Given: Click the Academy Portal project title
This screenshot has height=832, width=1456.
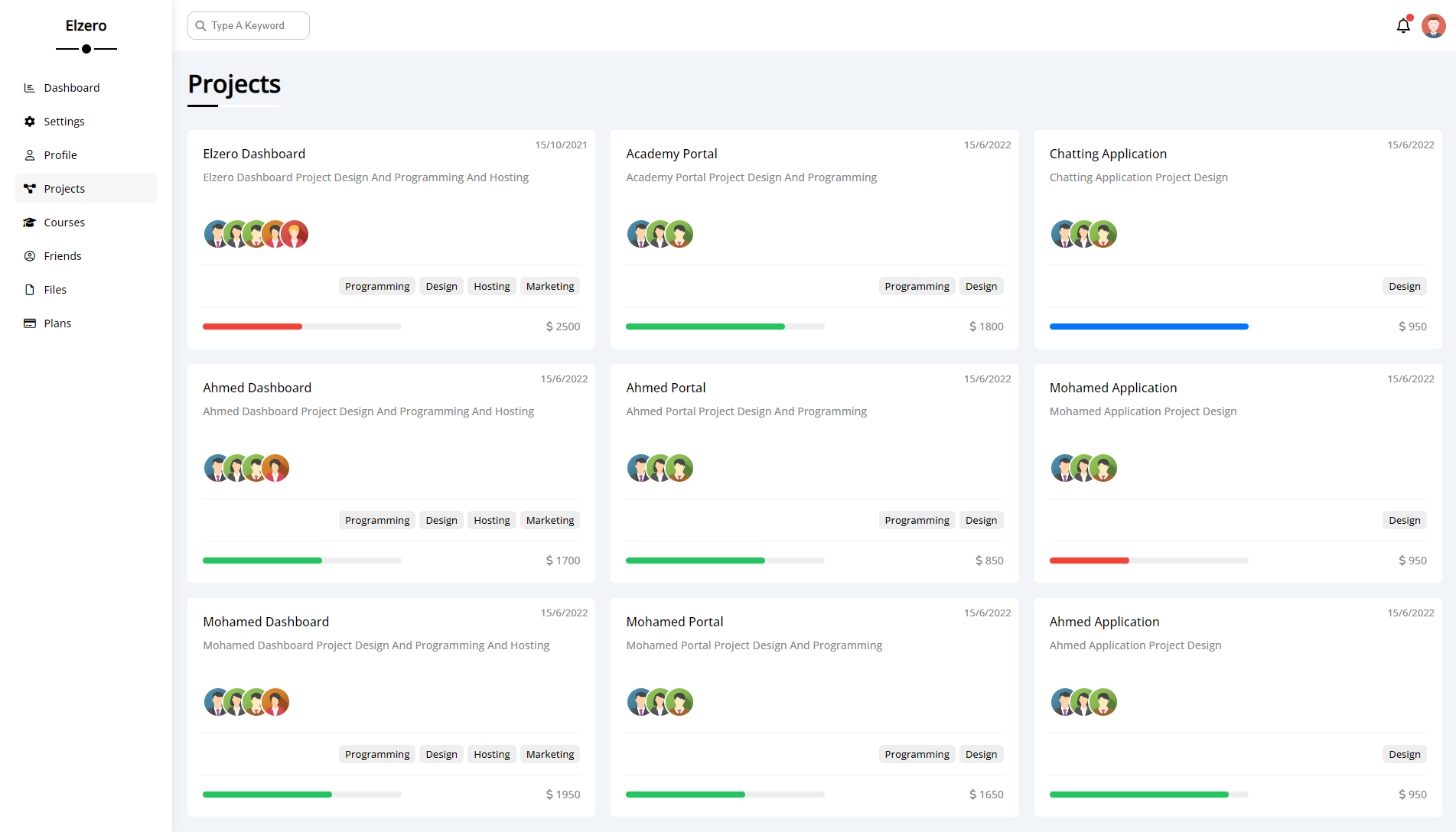Looking at the screenshot, I should [x=672, y=154].
